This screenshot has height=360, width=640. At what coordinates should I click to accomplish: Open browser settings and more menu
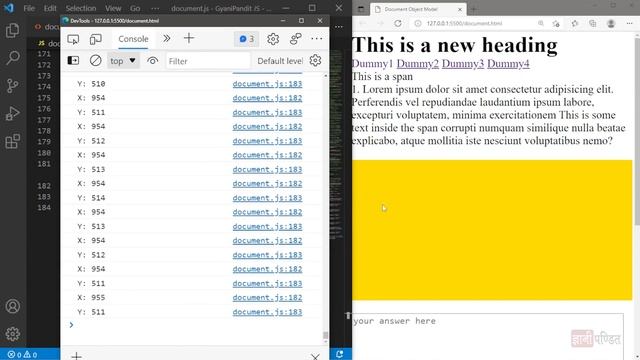click(x=629, y=24)
